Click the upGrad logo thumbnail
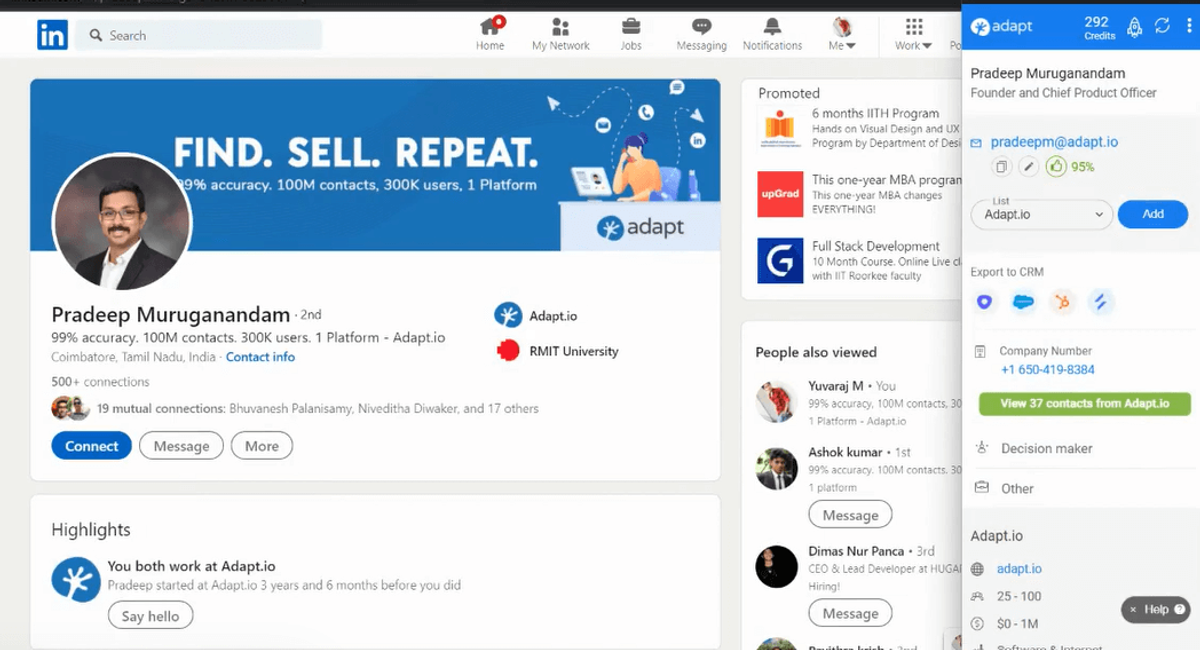Image resolution: width=1200 pixels, height=650 pixels. 780,194
